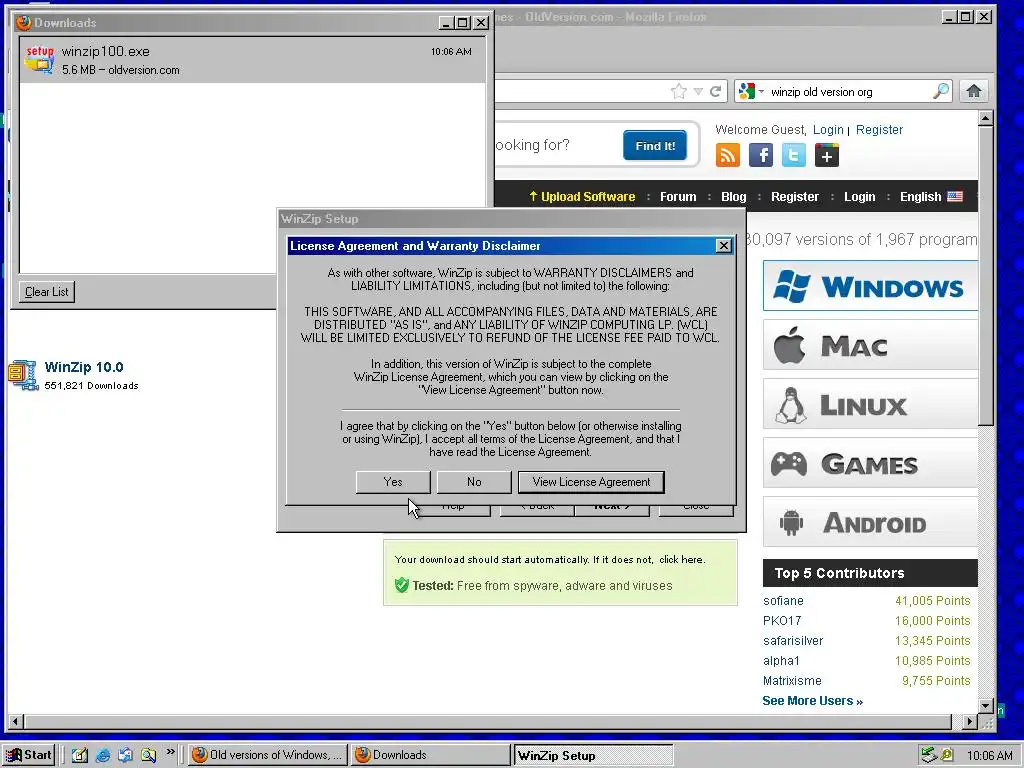Viewport: 1024px width, 768px height.
Task: Decline the license with the No button
Action: (473, 482)
